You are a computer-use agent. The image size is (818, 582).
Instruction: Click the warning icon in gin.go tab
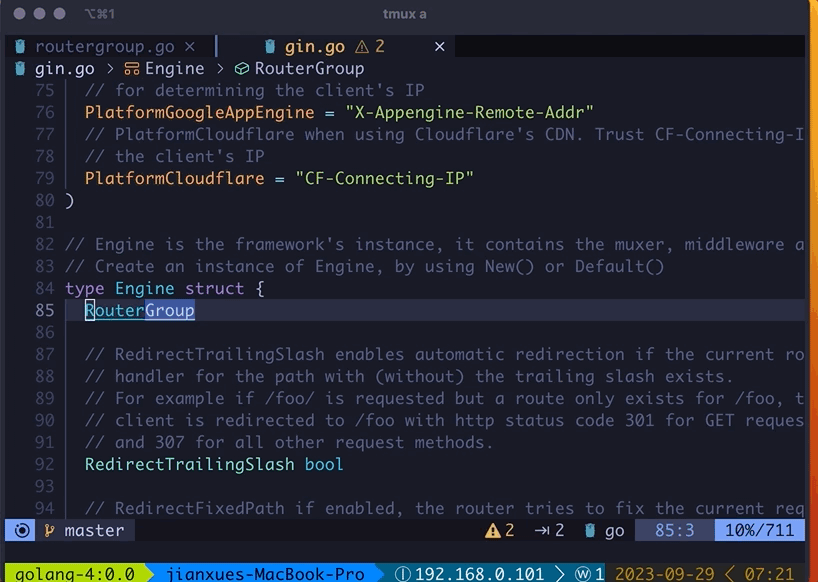coord(362,47)
